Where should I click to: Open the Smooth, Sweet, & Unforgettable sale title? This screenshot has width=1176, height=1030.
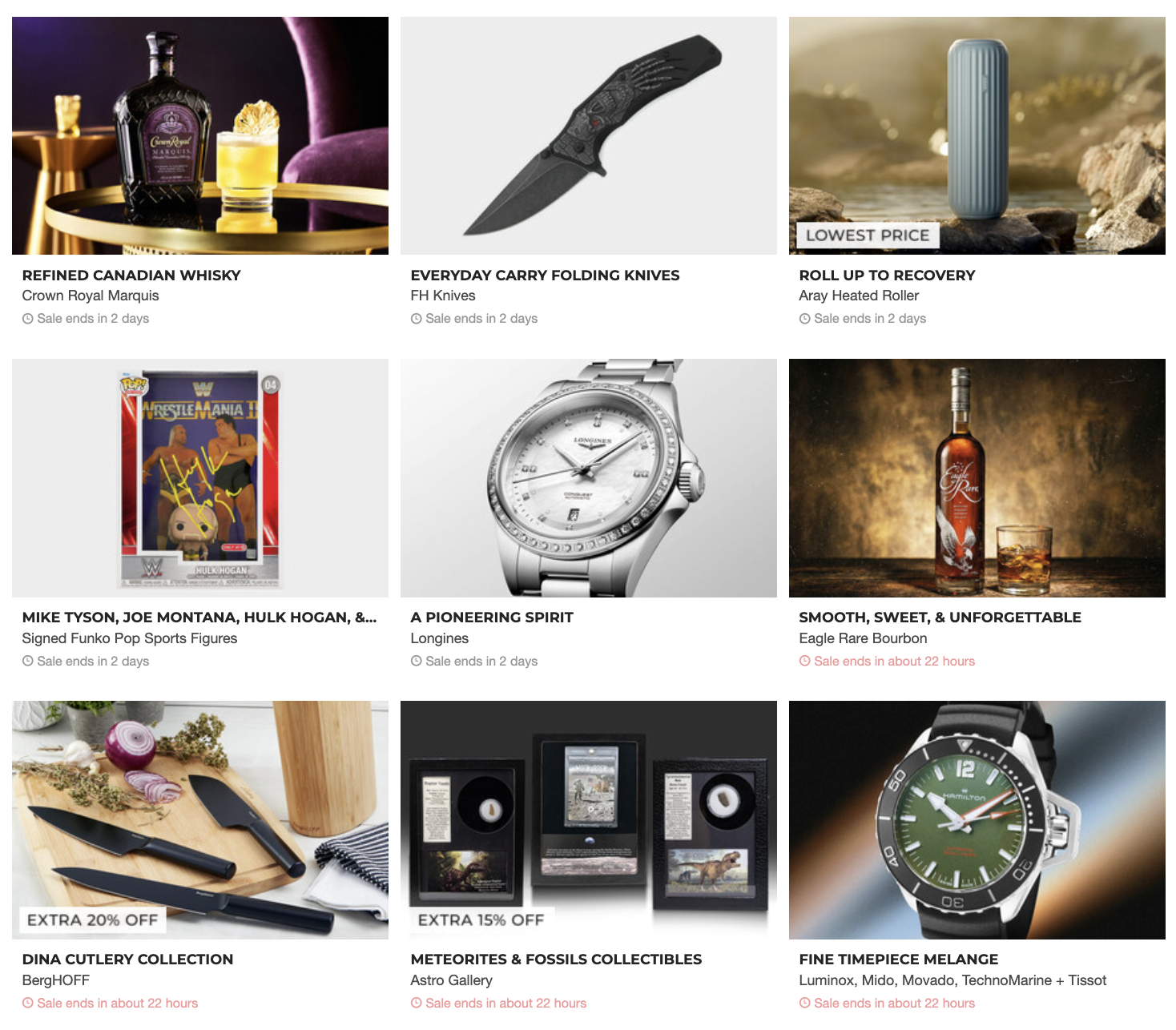pyautogui.click(x=940, y=618)
